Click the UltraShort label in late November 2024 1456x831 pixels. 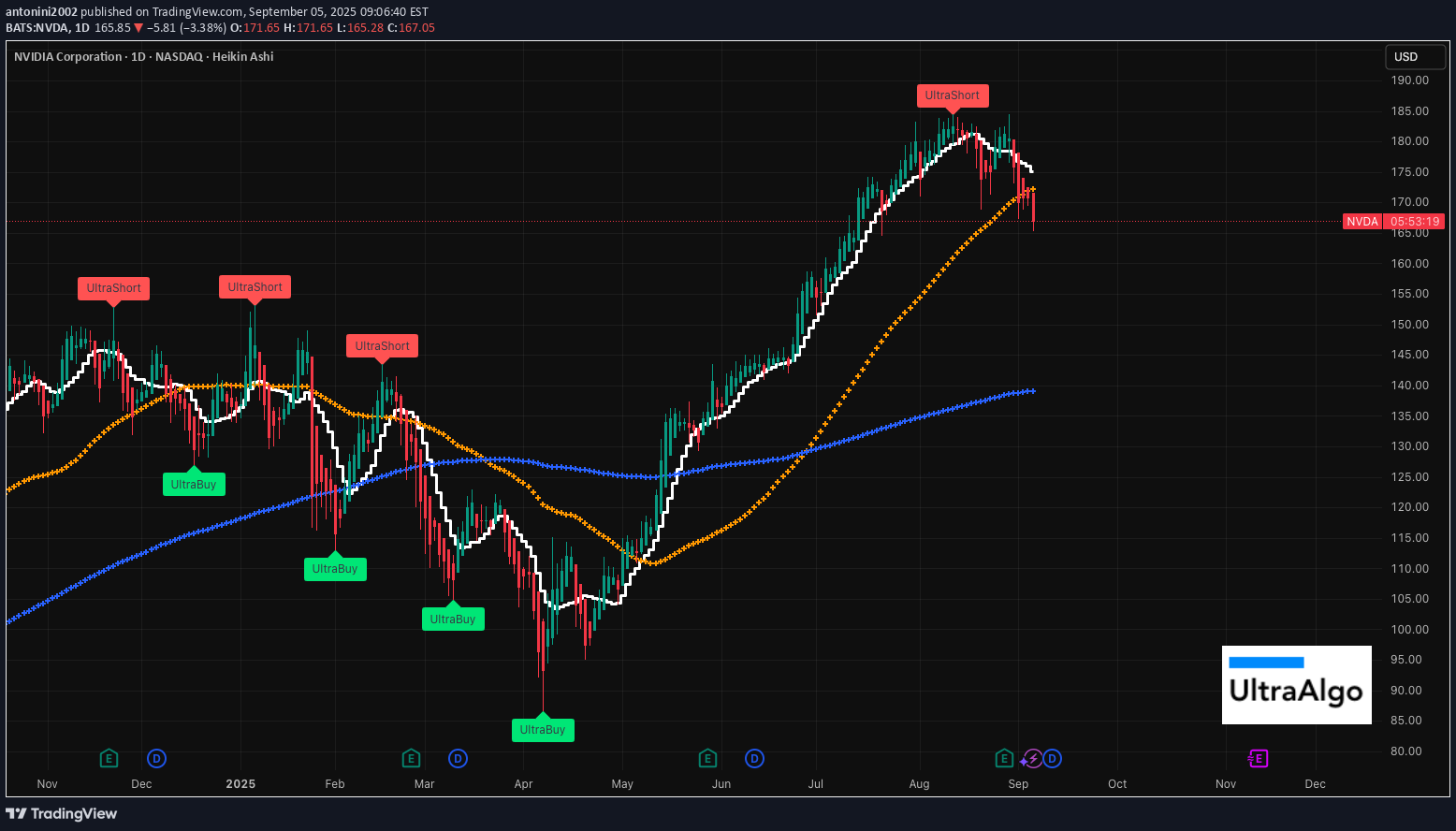coord(114,288)
